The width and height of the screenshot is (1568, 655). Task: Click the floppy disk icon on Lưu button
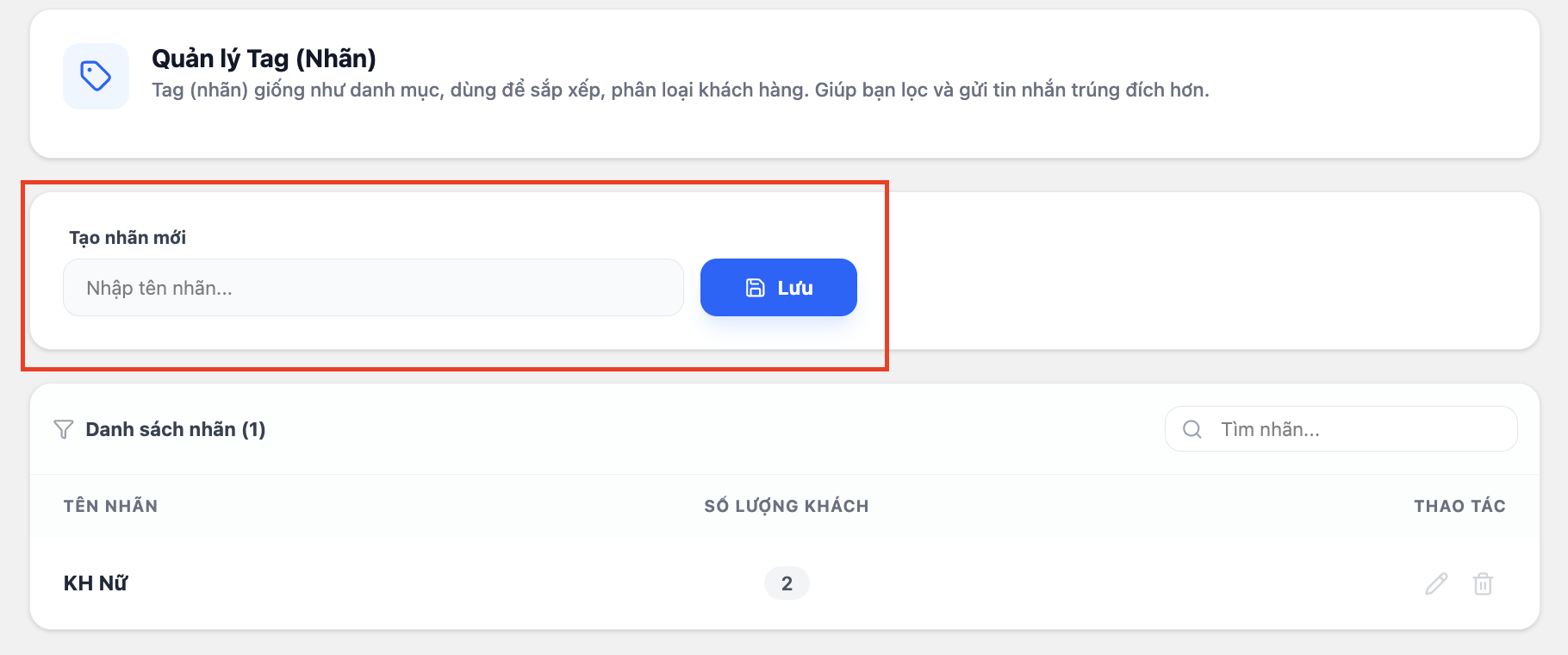[x=755, y=288]
